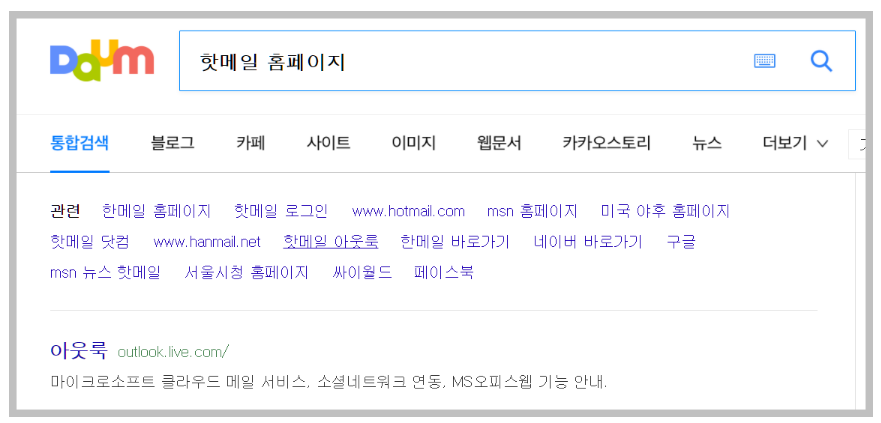The height and width of the screenshot is (423, 881).
Task: Open related link www.hotmail.com
Action: click(408, 211)
